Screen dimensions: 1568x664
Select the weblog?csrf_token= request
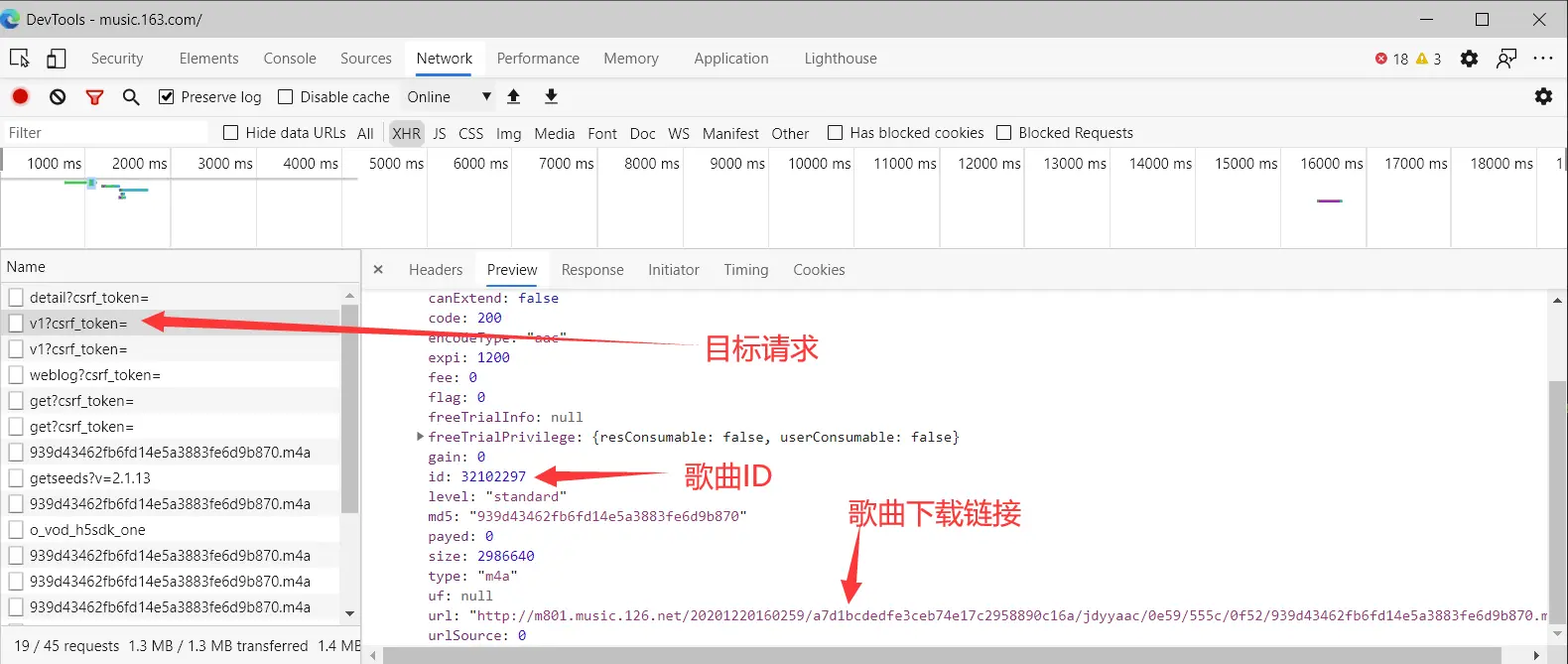[x=94, y=375]
